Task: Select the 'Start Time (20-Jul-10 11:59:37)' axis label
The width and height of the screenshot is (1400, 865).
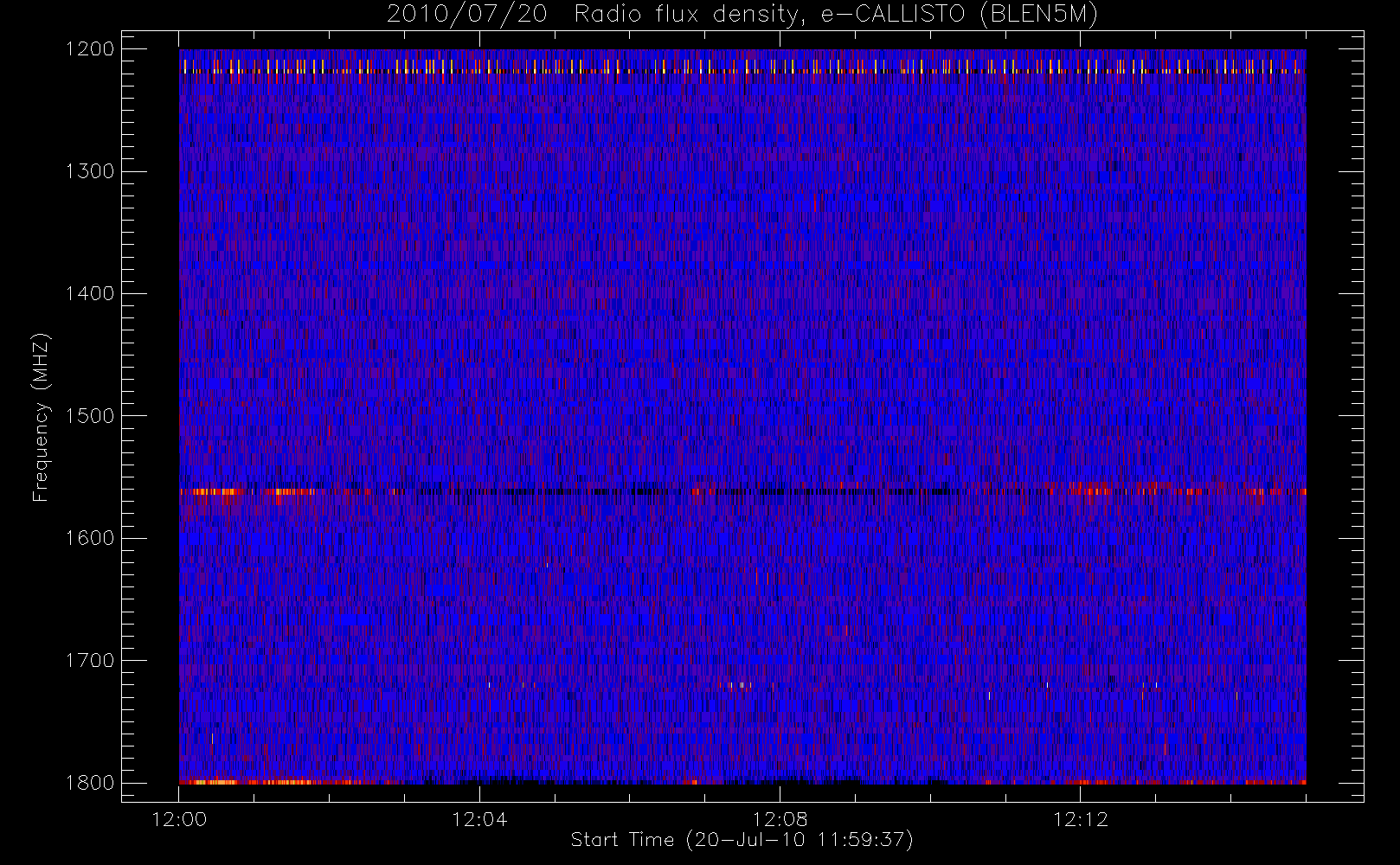Action: coord(742,840)
